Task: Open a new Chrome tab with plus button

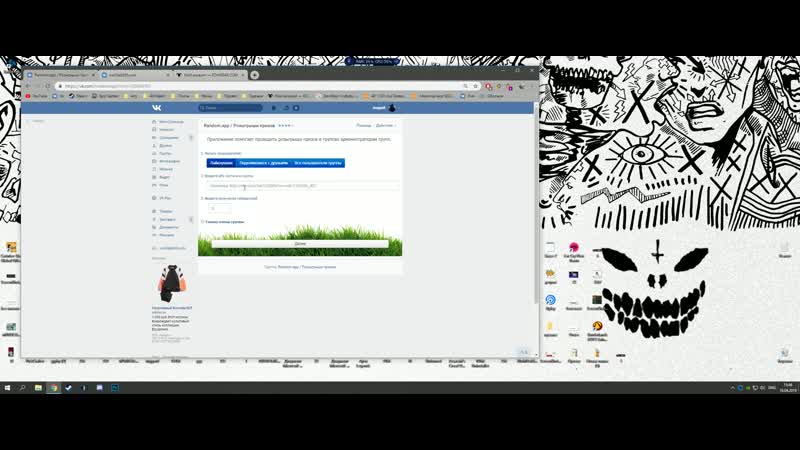Action: pos(255,75)
